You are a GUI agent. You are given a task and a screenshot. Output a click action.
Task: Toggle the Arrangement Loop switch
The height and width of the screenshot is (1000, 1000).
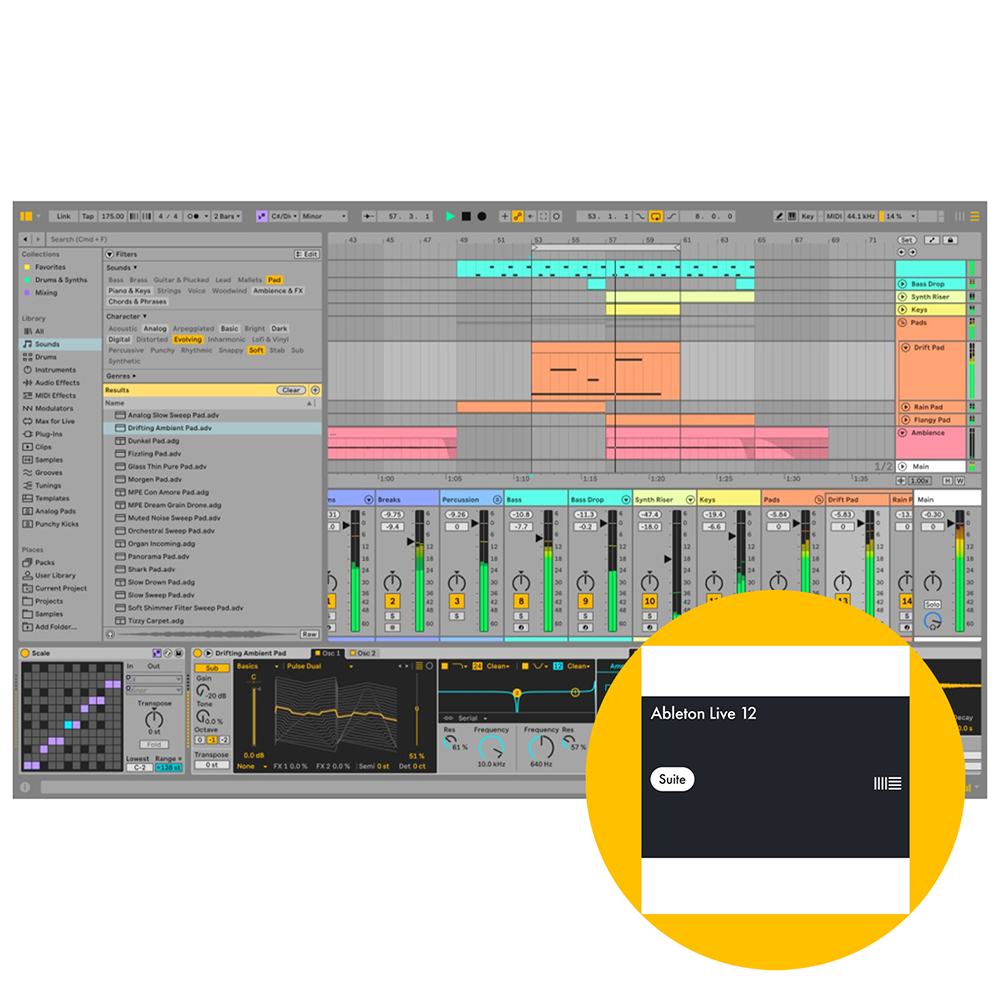(656, 216)
